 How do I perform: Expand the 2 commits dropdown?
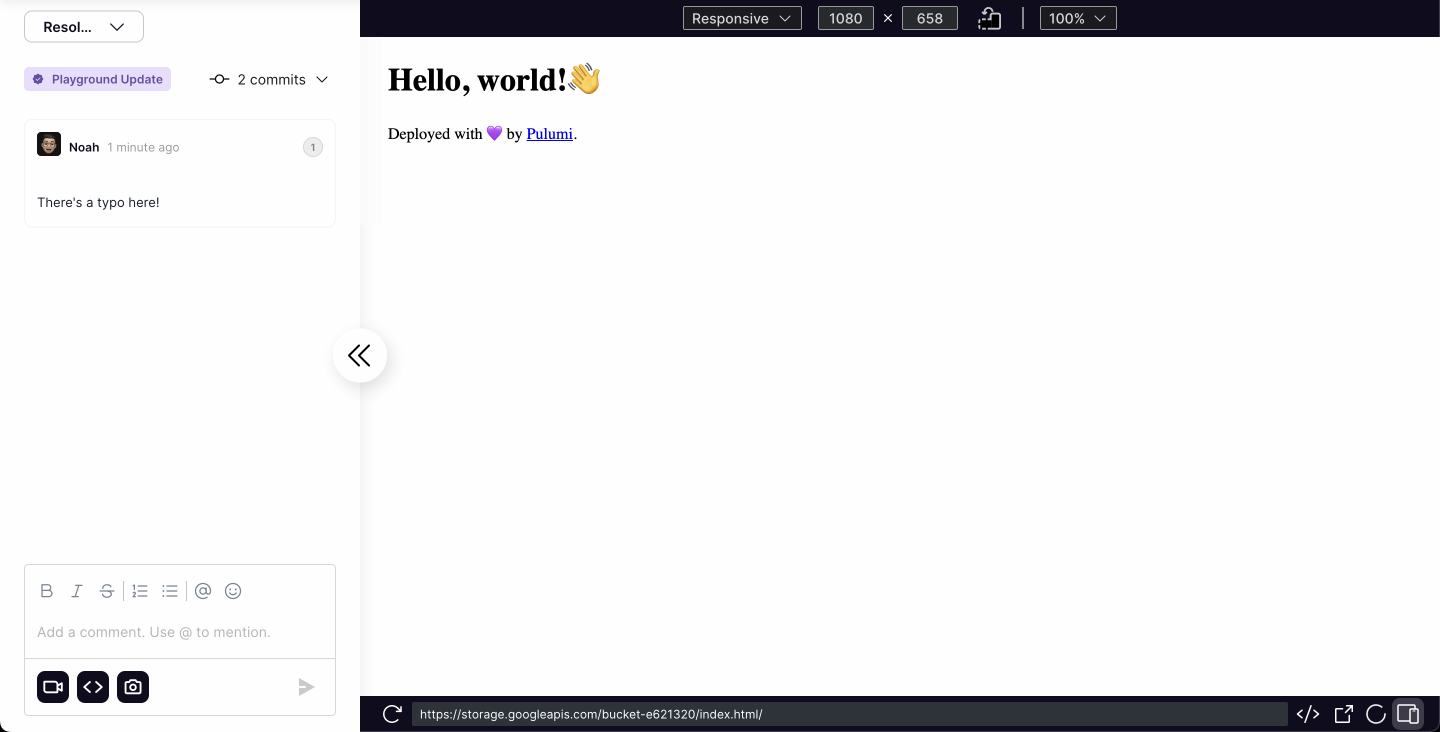pyautogui.click(x=269, y=79)
